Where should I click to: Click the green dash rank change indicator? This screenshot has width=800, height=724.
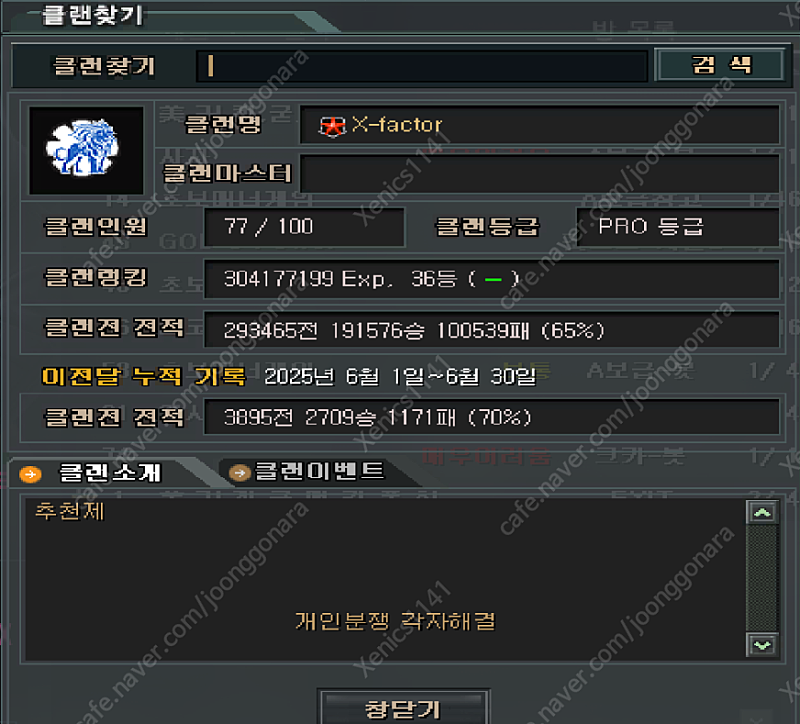[x=493, y=280]
